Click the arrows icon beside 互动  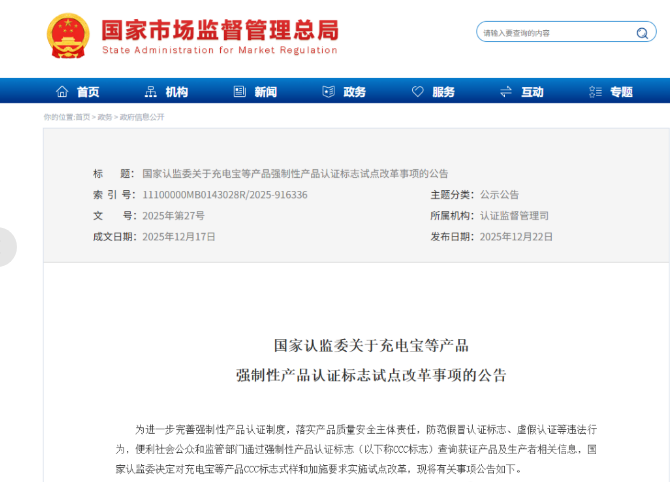coord(504,92)
